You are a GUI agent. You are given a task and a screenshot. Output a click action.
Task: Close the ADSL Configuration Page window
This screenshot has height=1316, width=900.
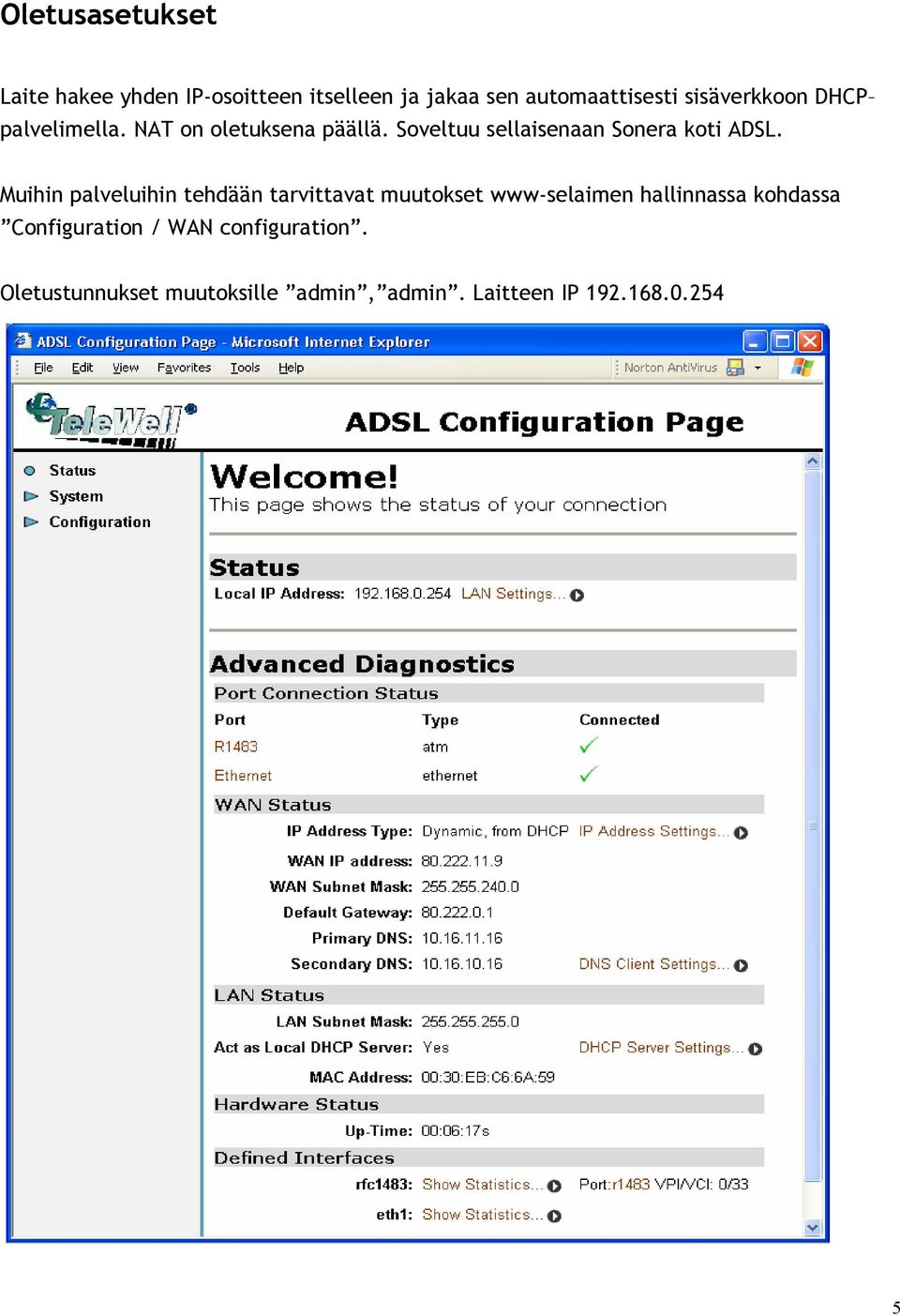809,341
